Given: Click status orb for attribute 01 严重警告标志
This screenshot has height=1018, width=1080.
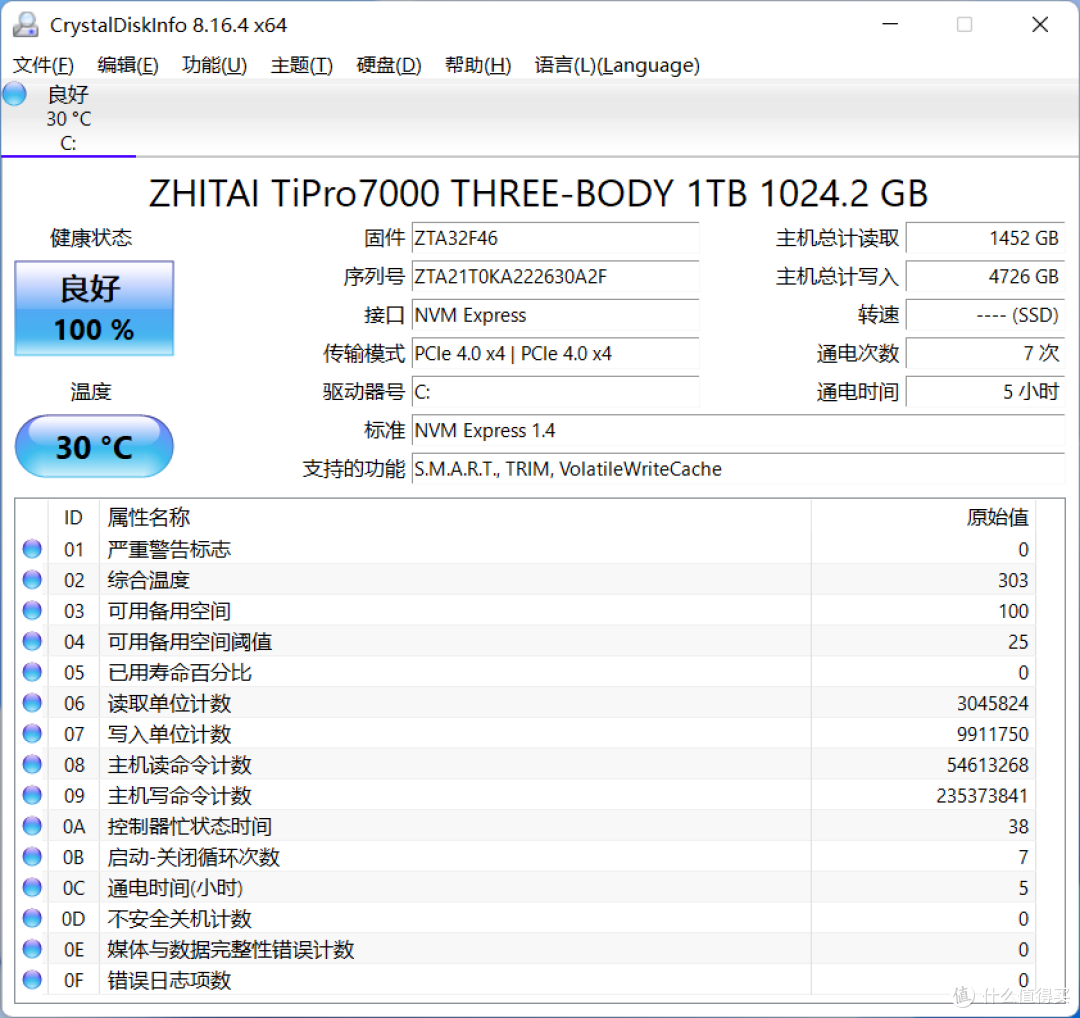Looking at the screenshot, I should coord(32,549).
